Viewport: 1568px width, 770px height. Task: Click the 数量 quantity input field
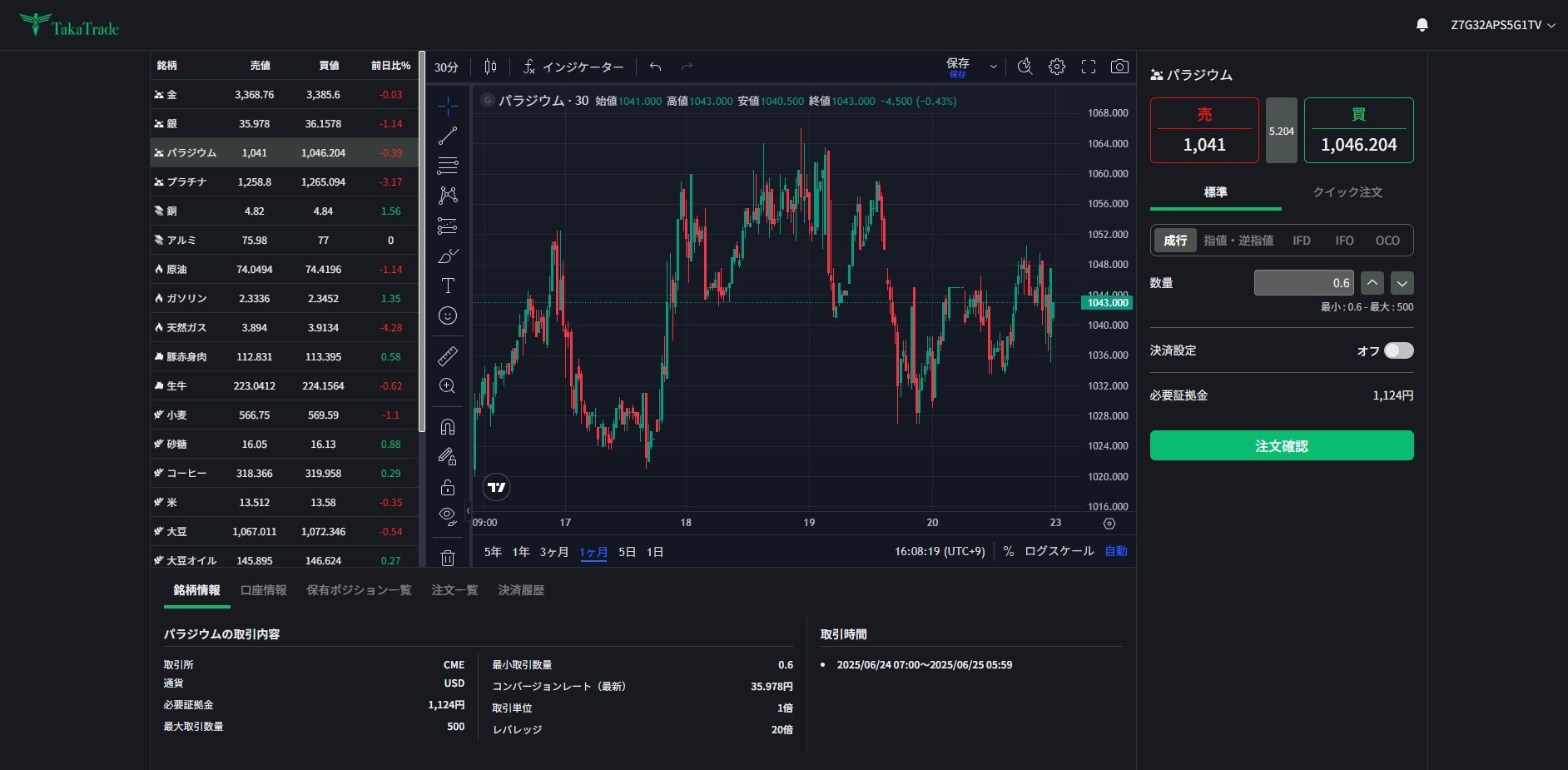pyautogui.click(x=1303, y=283)
